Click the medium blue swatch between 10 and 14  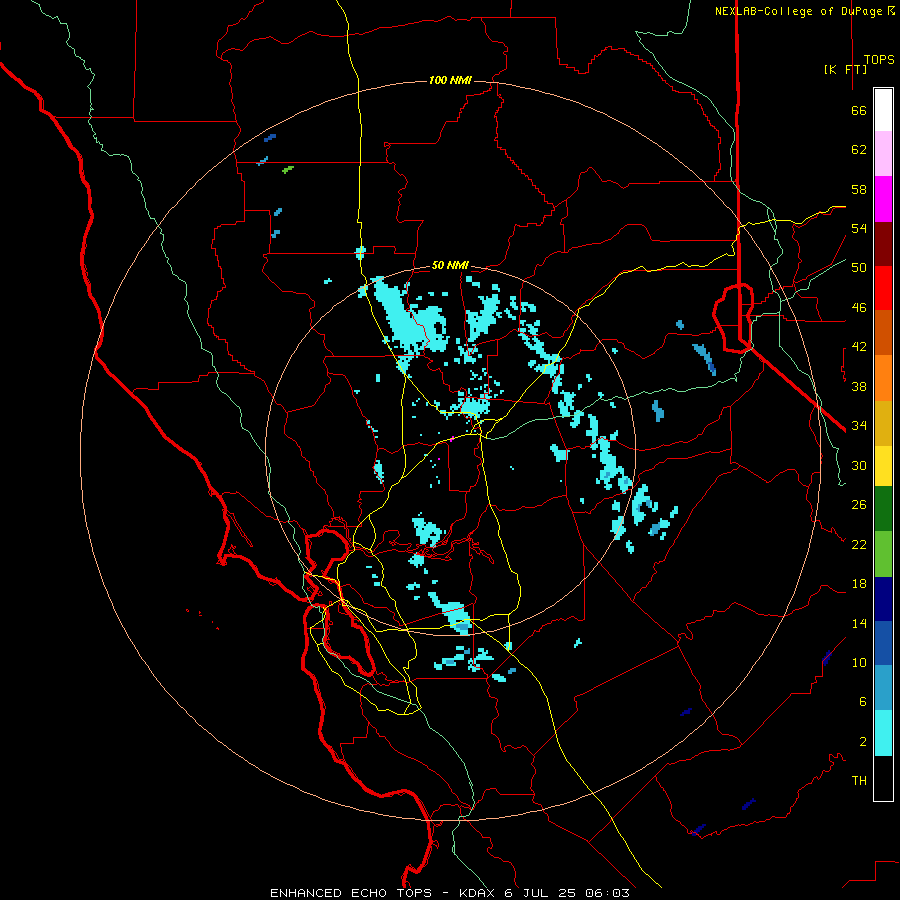(x=883, y=643)
